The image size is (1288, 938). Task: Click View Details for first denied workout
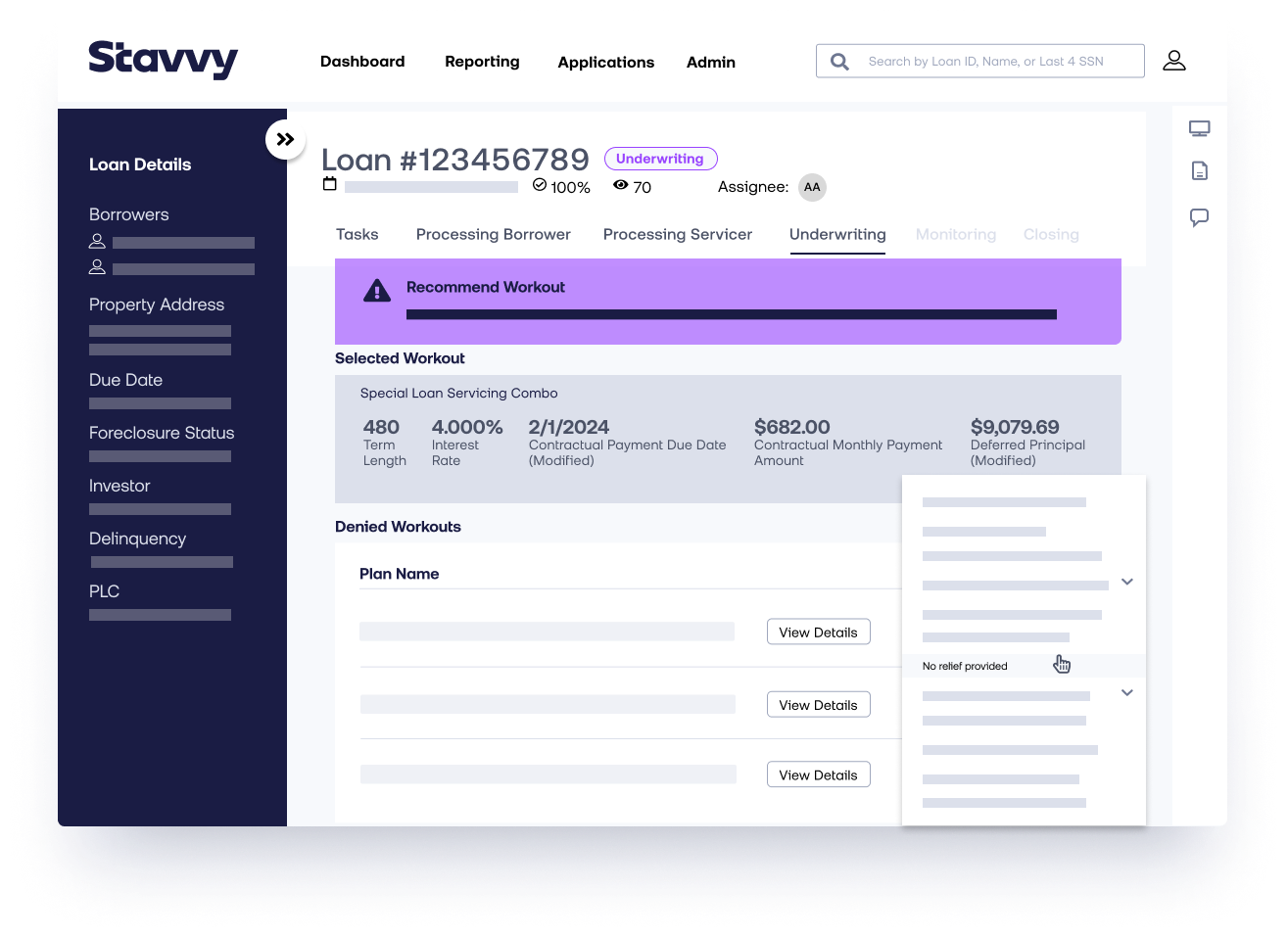click(819, 633)
